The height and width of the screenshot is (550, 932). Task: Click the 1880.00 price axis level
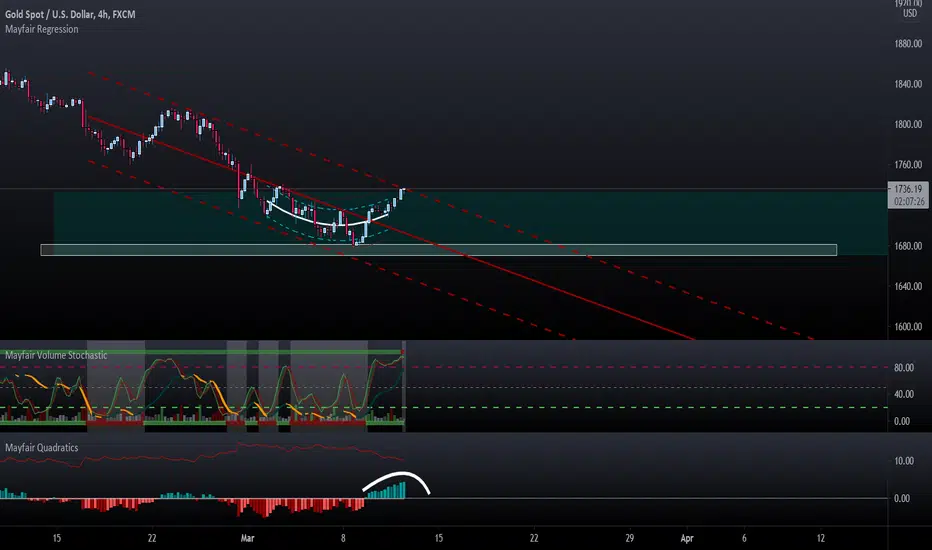pyautogui.click(x=908, y=43)
